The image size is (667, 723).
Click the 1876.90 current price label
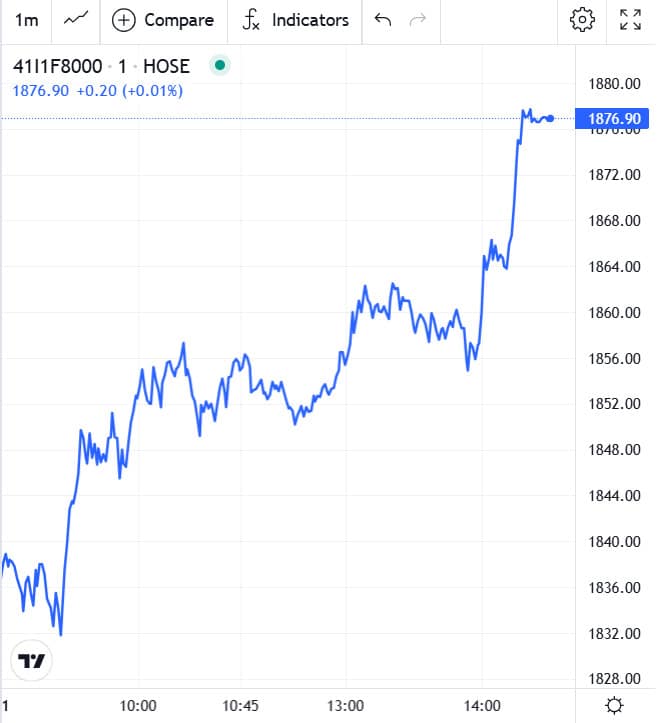click(x=612, y=119)
